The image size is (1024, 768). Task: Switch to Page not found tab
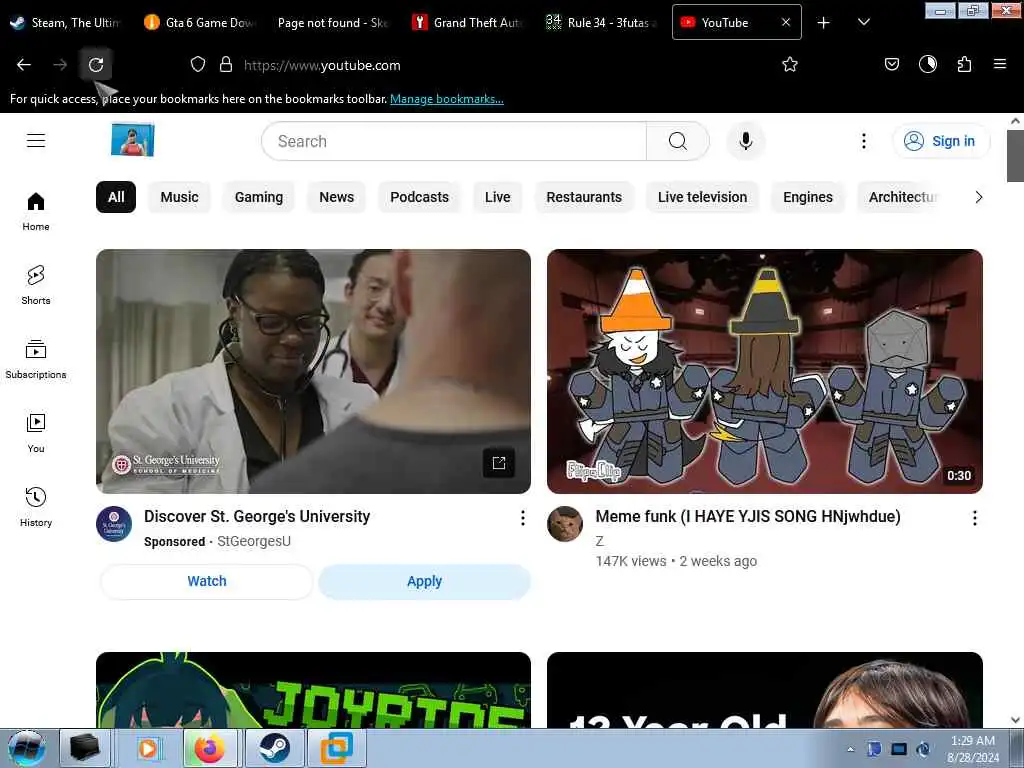[333, 23]
